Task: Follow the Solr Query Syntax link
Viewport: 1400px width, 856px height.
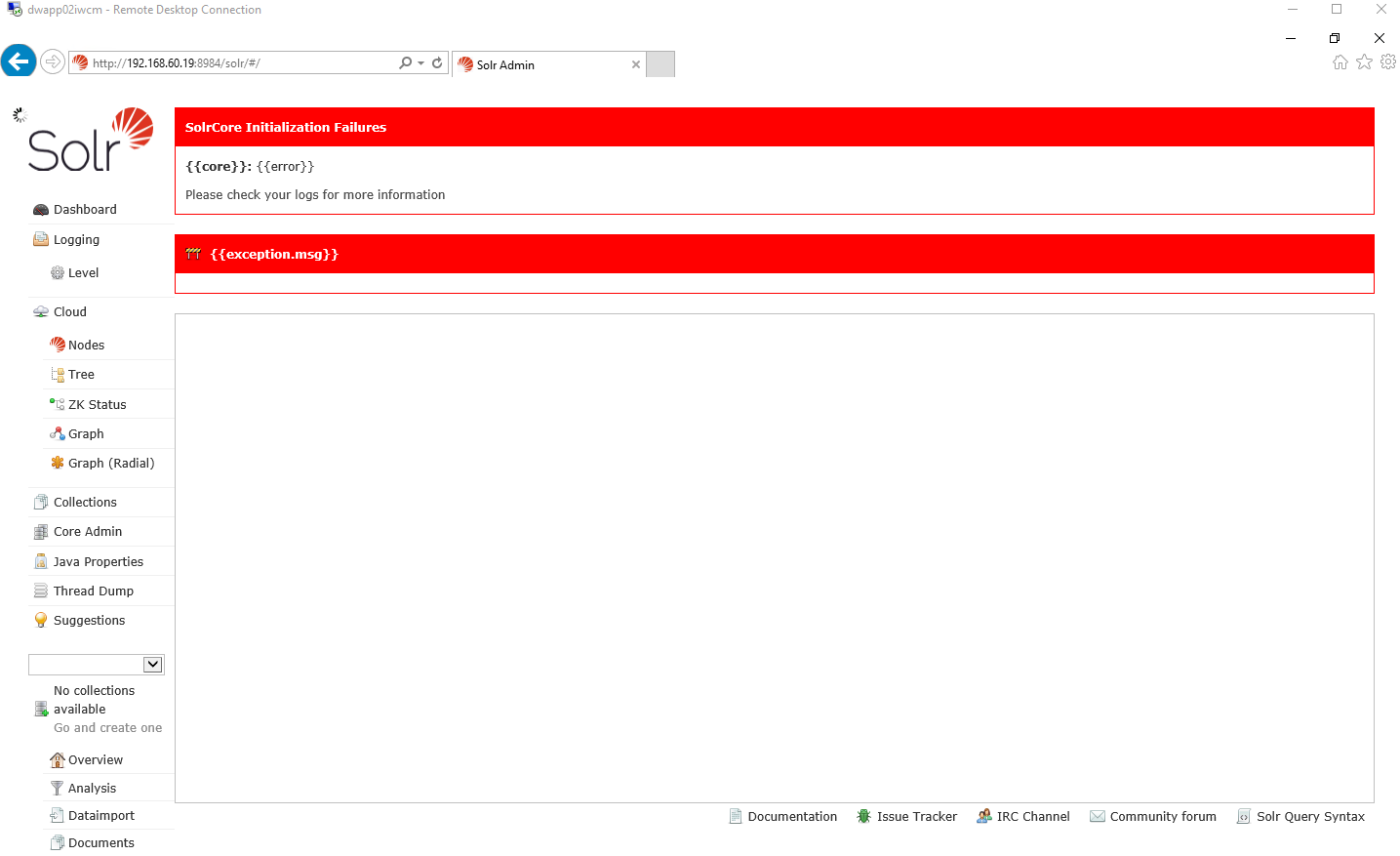Action: click(1311, 816)
